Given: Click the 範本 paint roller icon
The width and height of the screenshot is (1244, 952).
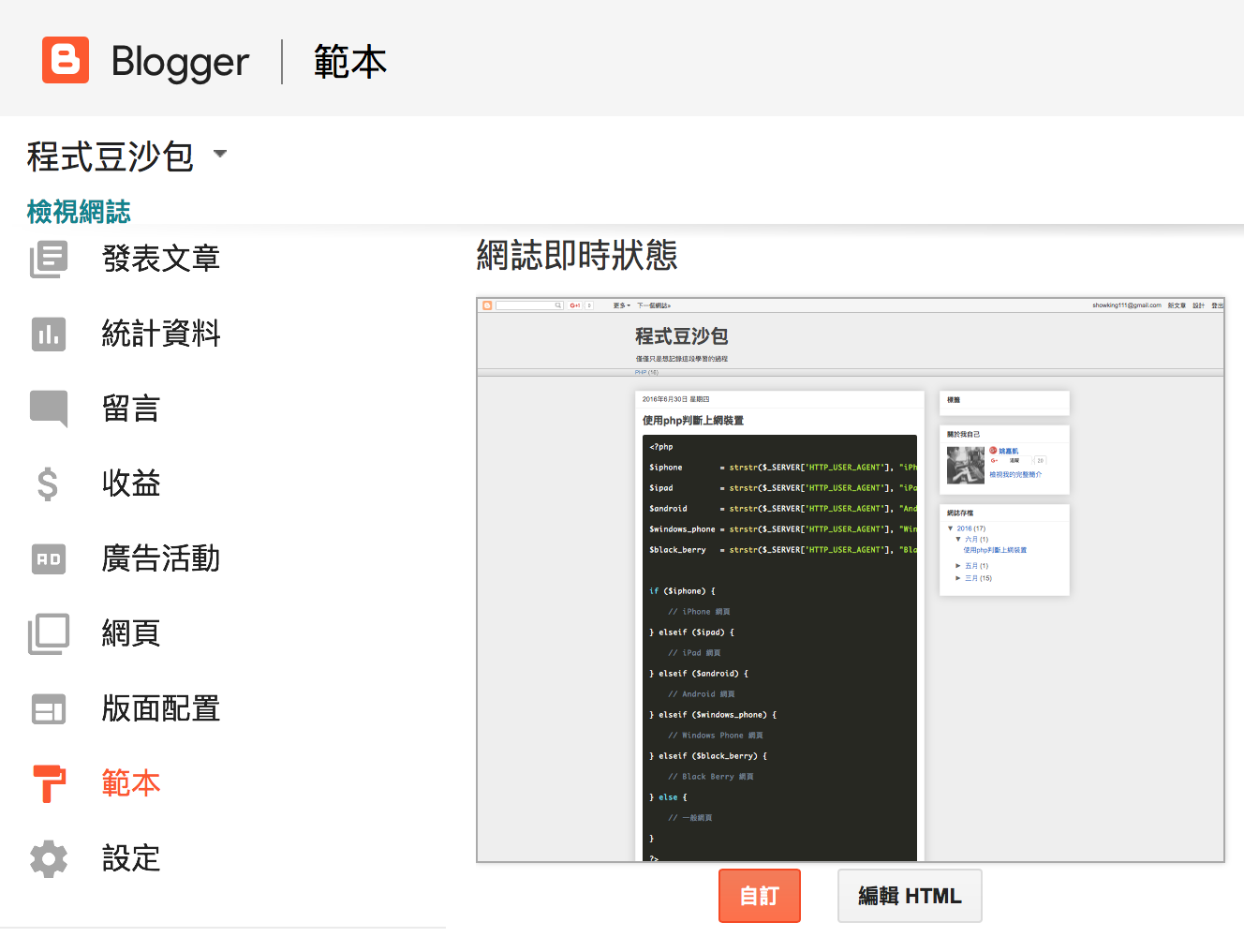Looking at the screenshot, I should click(x=49, y=784).
